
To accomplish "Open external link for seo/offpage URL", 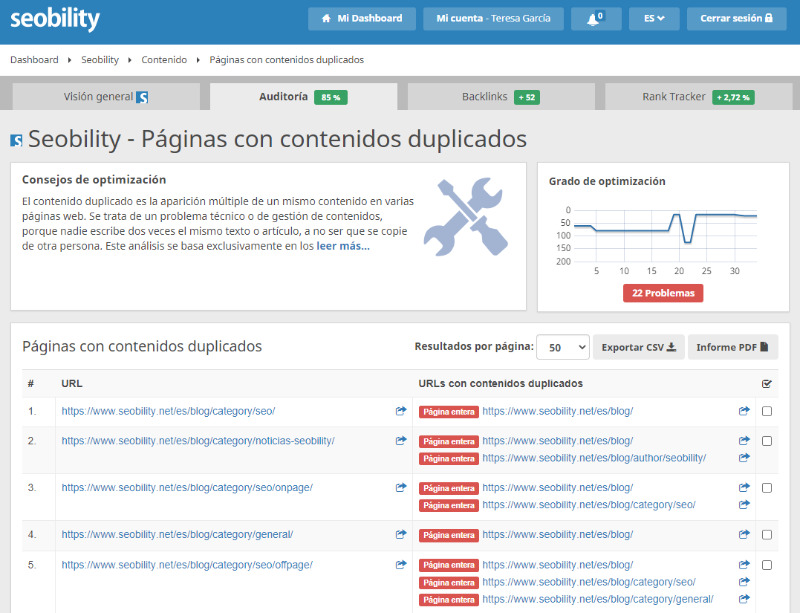I will tap(401, 565).
